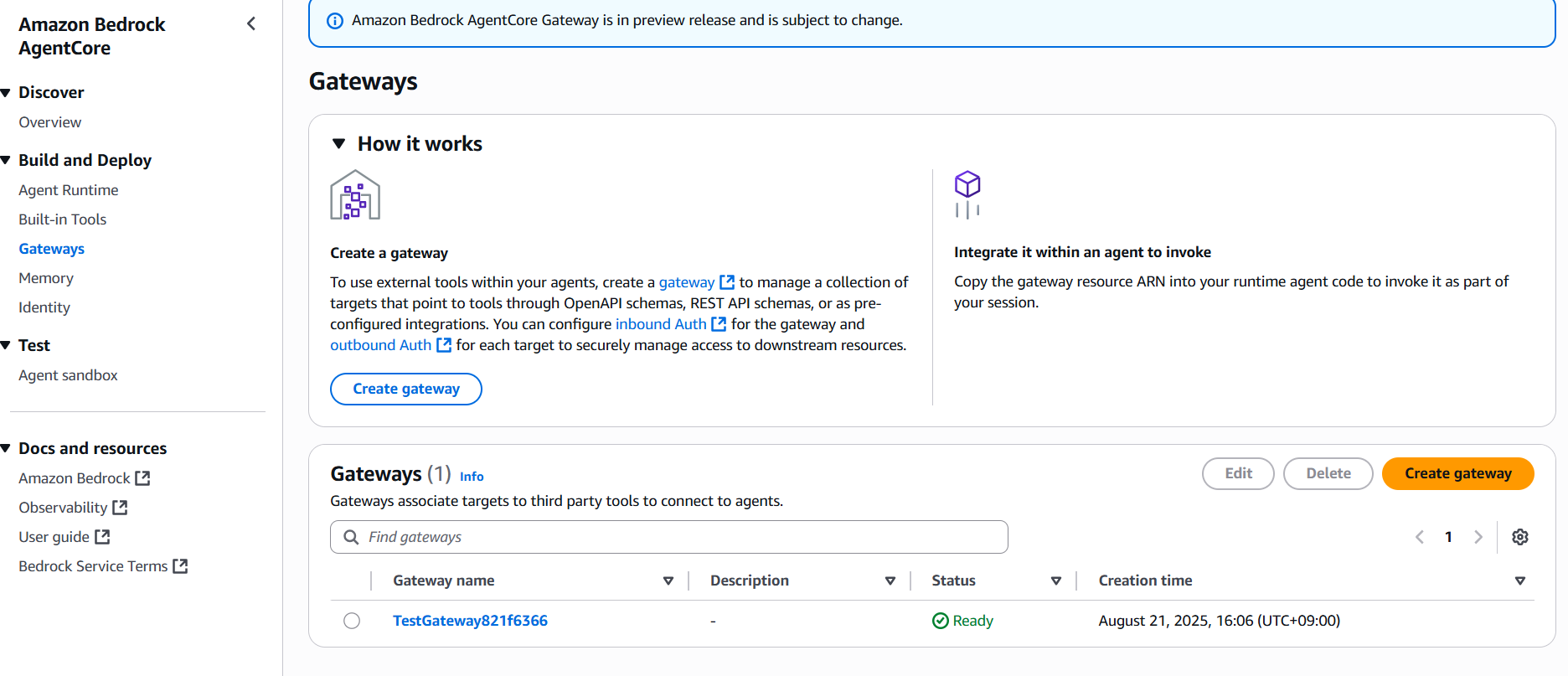Sort by Creation time column arrow

pyautogui.click(x=1520, y=581)
